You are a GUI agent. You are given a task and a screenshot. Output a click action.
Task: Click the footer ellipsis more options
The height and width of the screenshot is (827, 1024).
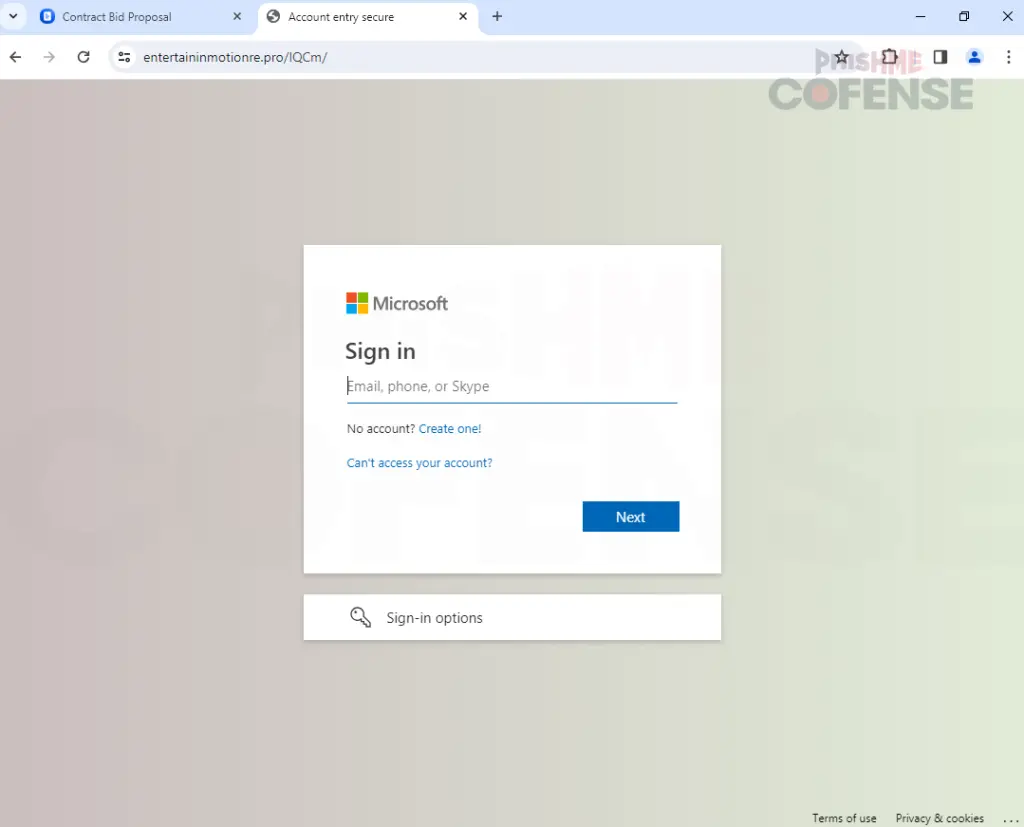[x=1011, y=819]
